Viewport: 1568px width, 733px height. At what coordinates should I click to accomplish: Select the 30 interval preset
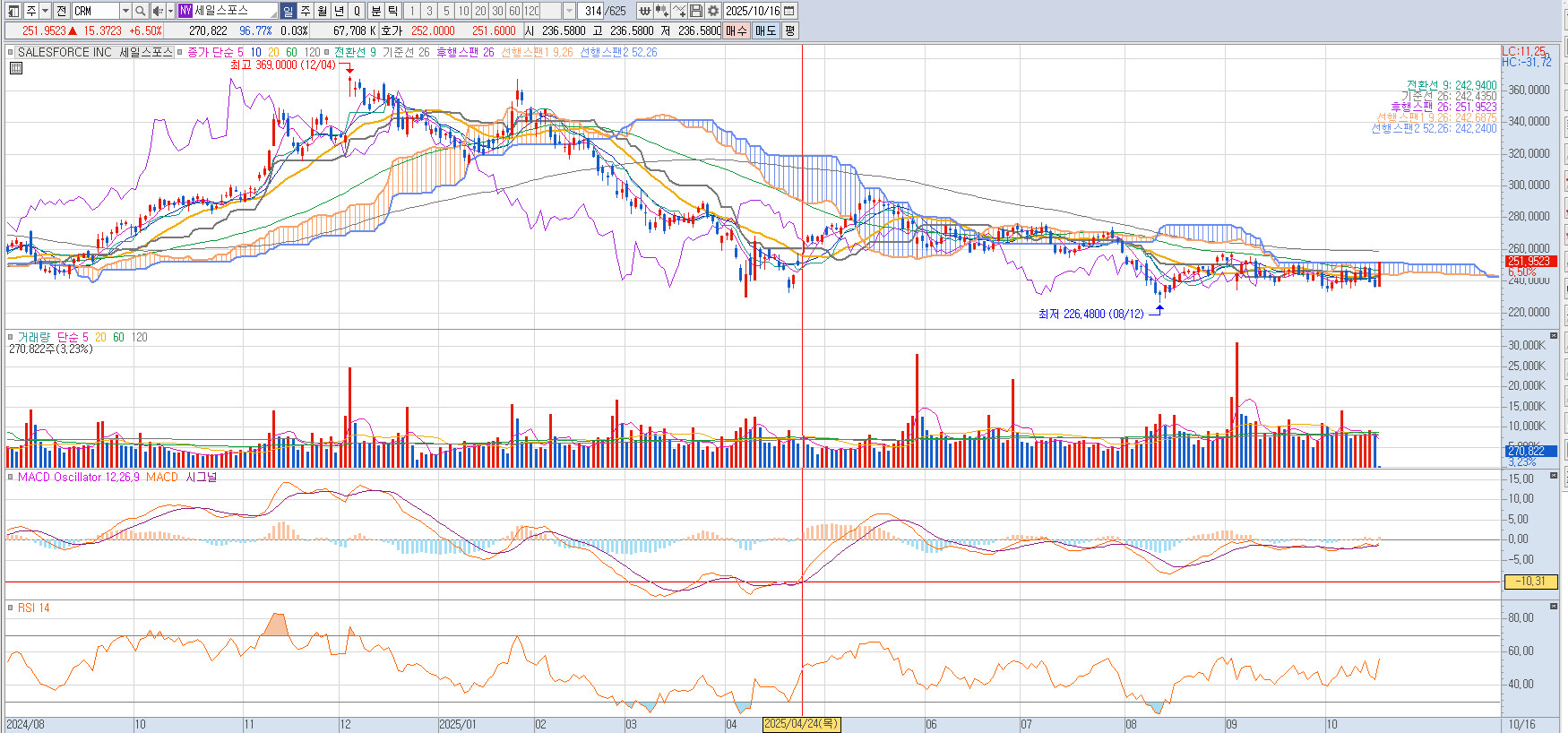(x=497, y=11)
